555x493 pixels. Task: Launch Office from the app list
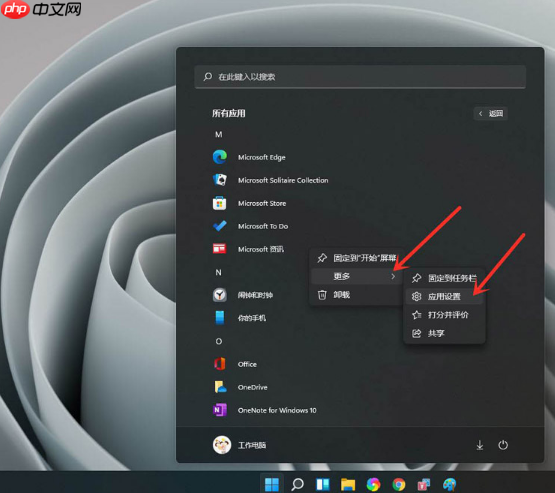coord(235,364)
